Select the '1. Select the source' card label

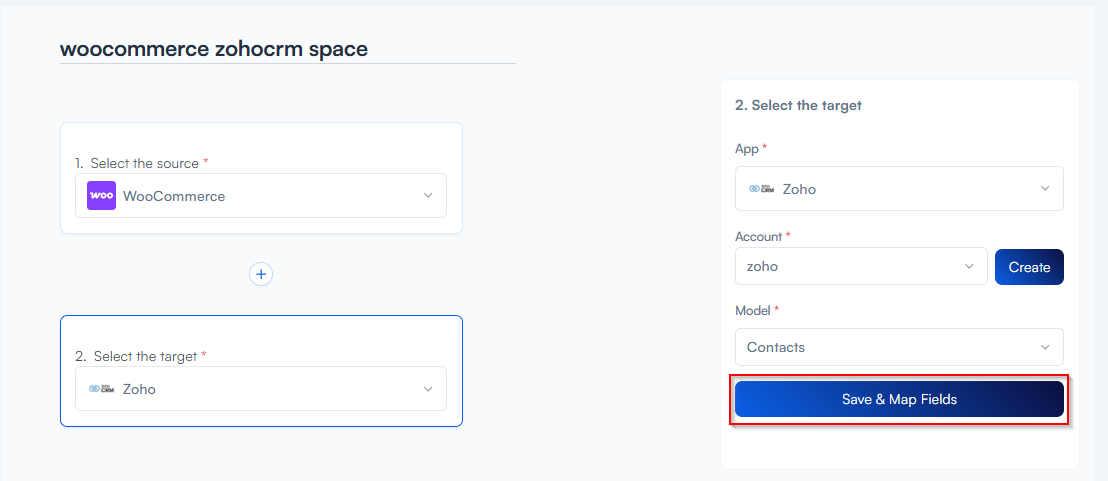[143, 163]
